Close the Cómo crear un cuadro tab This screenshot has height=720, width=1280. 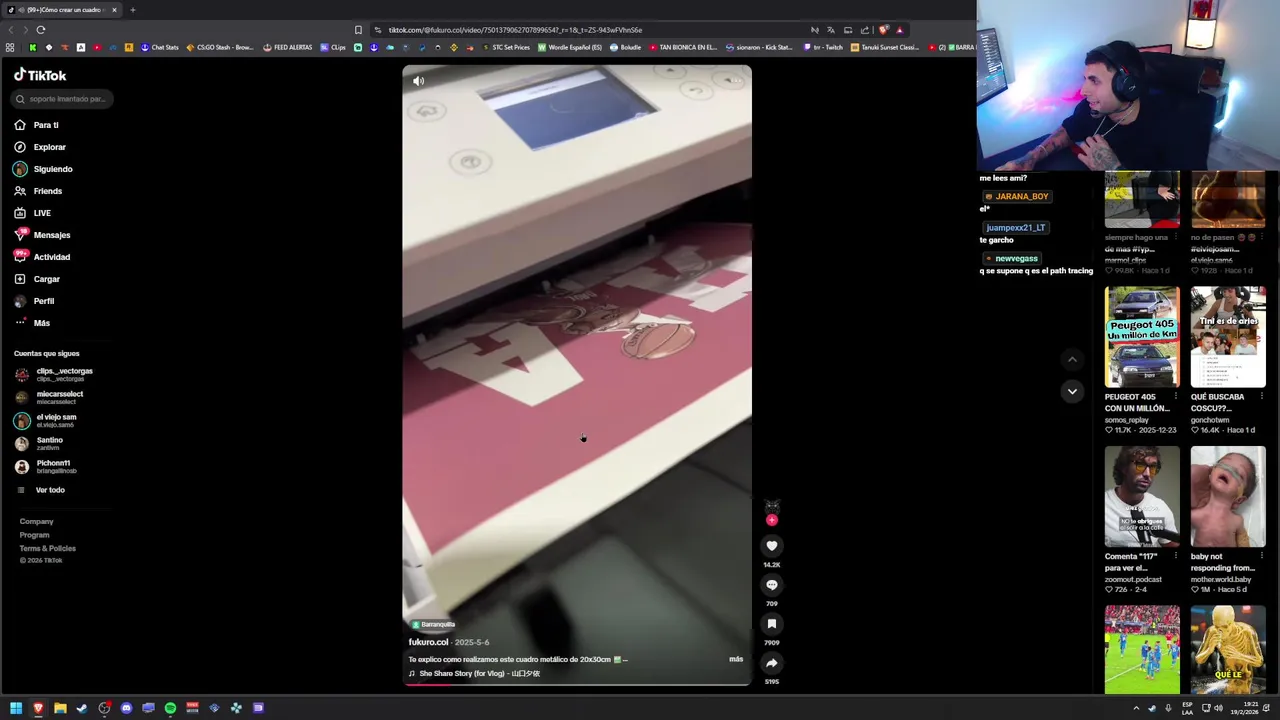point(114,10)
